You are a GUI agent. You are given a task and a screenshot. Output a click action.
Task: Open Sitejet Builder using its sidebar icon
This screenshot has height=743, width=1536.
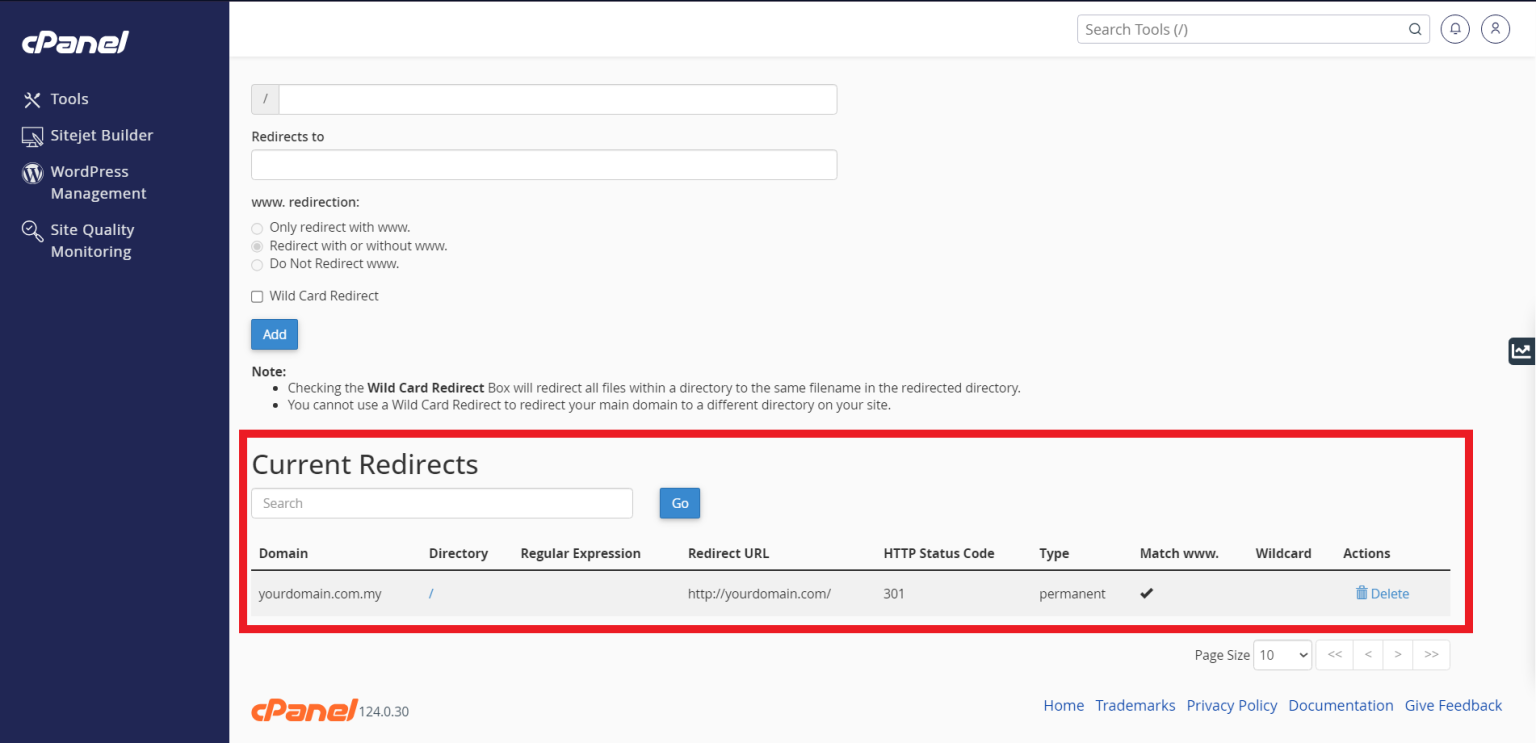[x=31, y=135]
